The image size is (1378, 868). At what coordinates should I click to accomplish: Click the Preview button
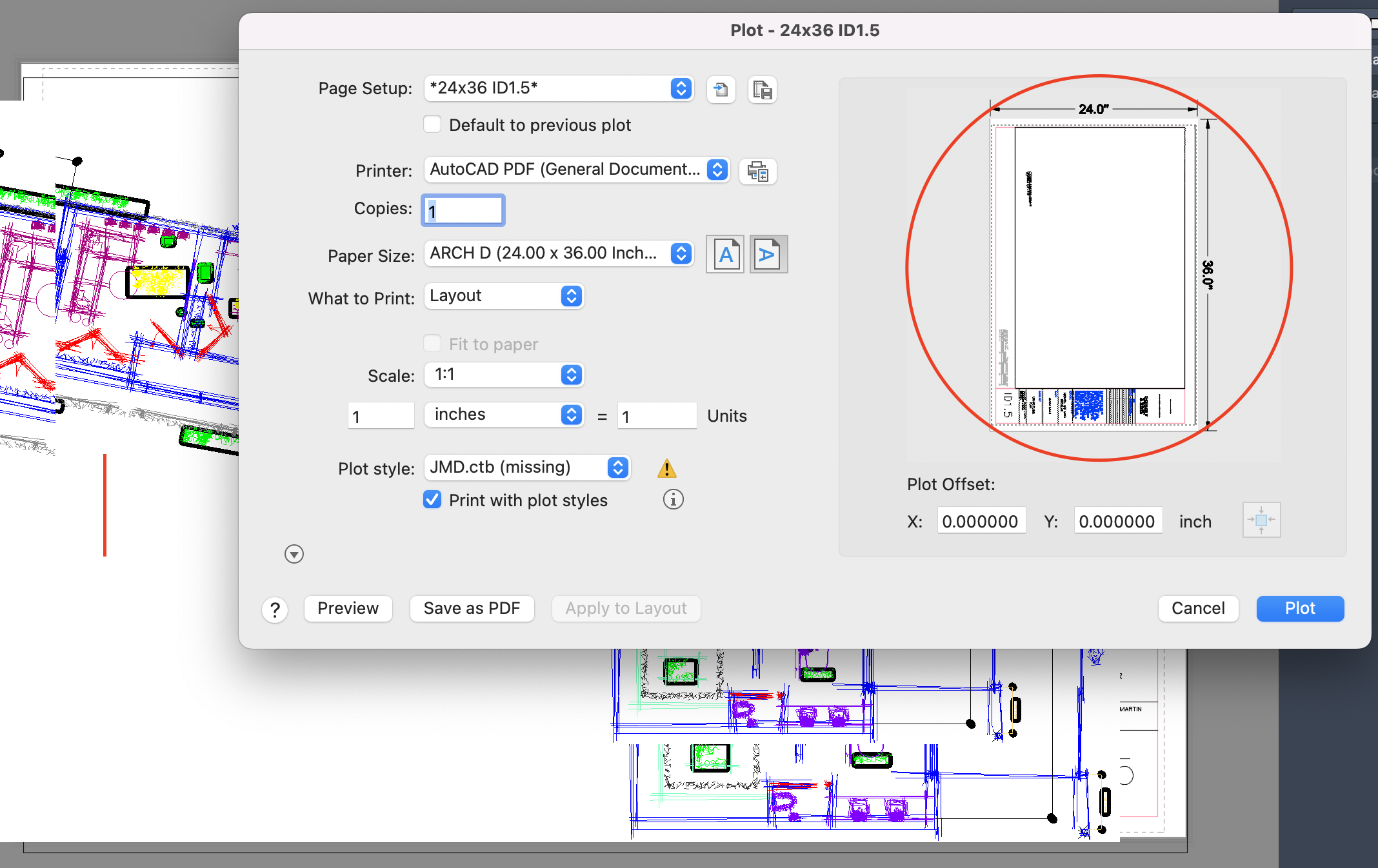[x=348, y=608]
